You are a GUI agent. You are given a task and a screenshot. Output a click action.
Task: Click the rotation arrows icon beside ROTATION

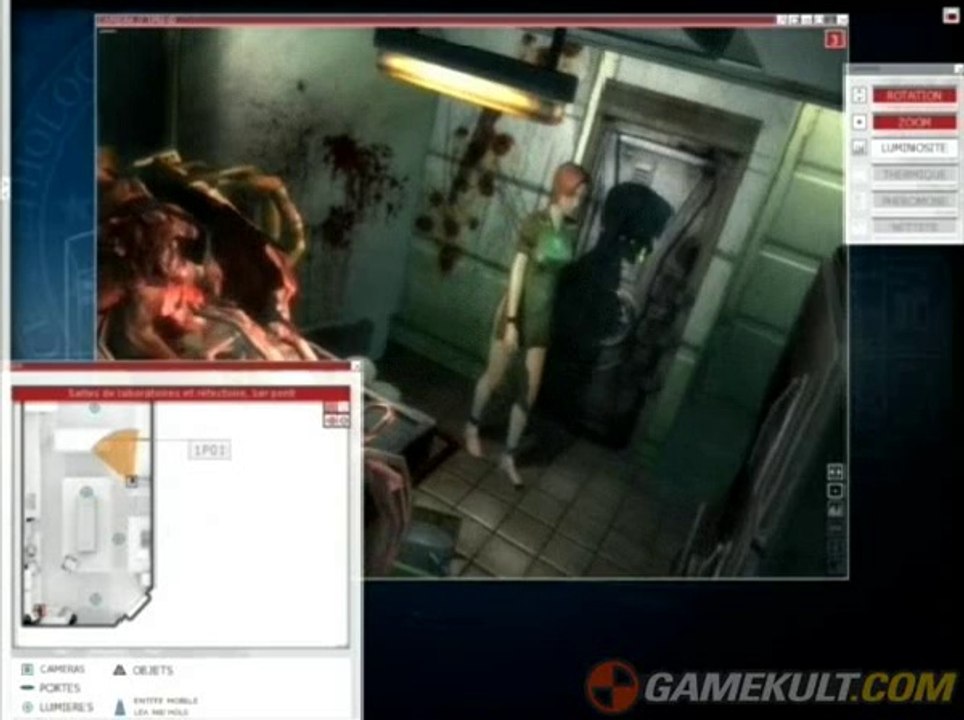[x=859, y=95]
